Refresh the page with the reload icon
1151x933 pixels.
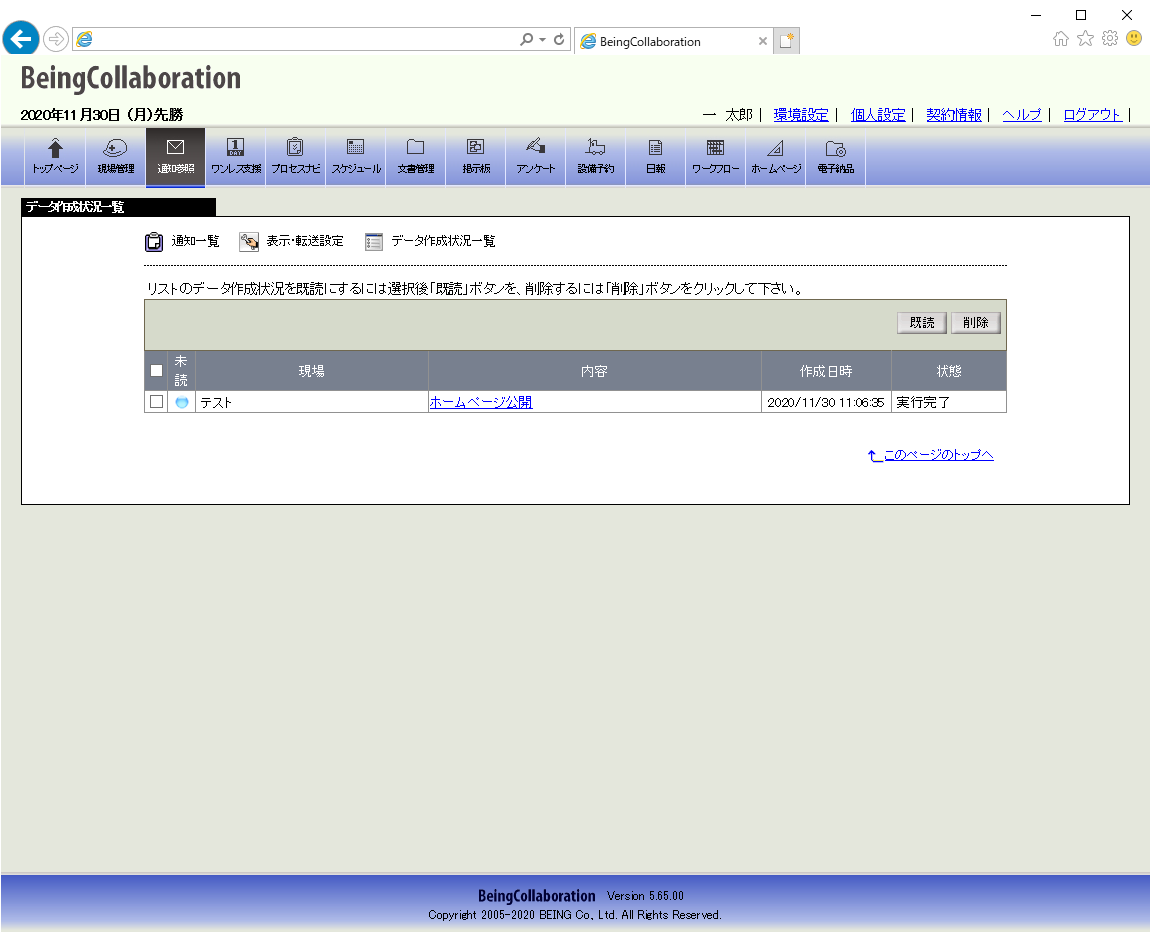click(x=559, y=40)
